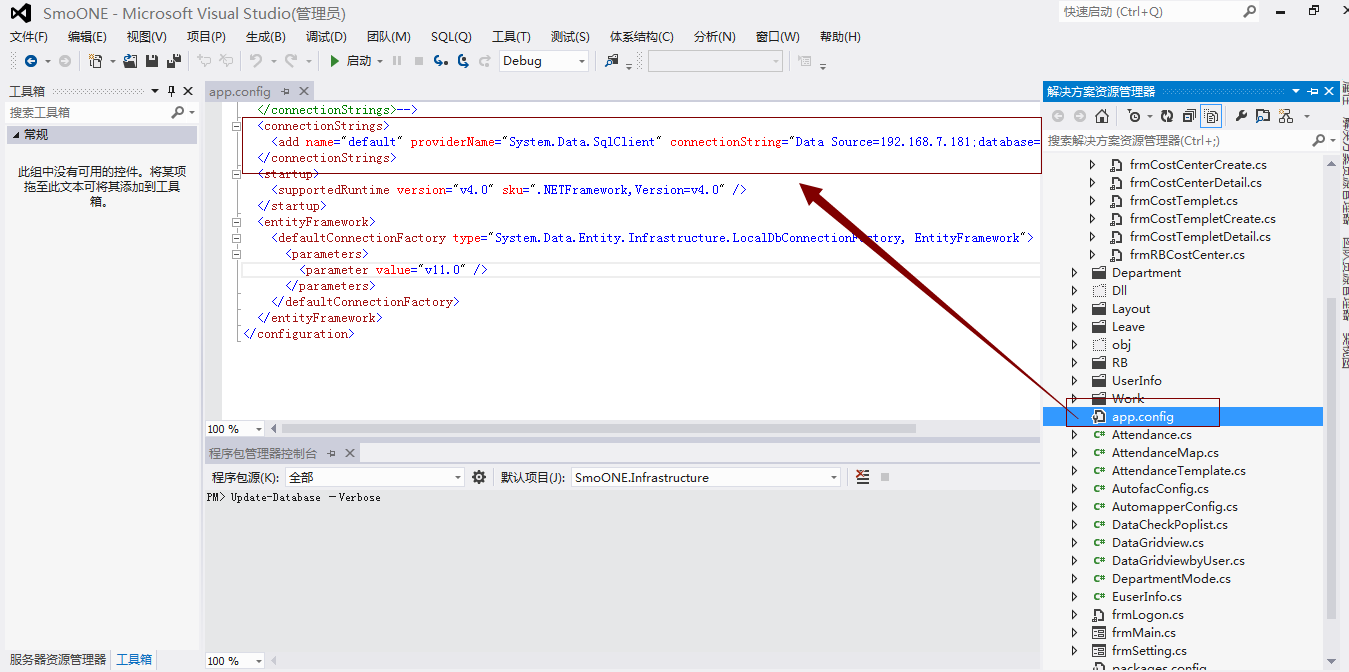This screenshot has height=672, width=1349.
Task: Click the Open File toolbar icon
Action: (131, 61)
